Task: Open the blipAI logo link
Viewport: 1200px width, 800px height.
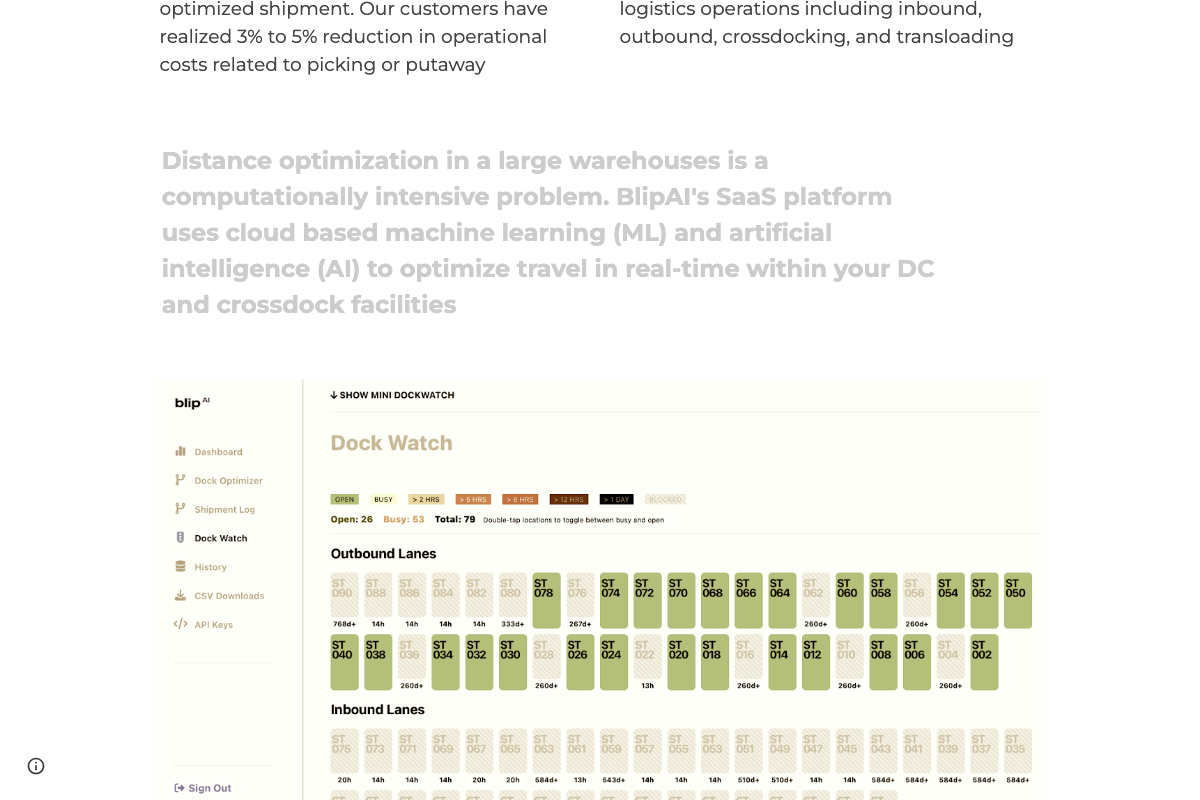Action: (x=191, y=402)
